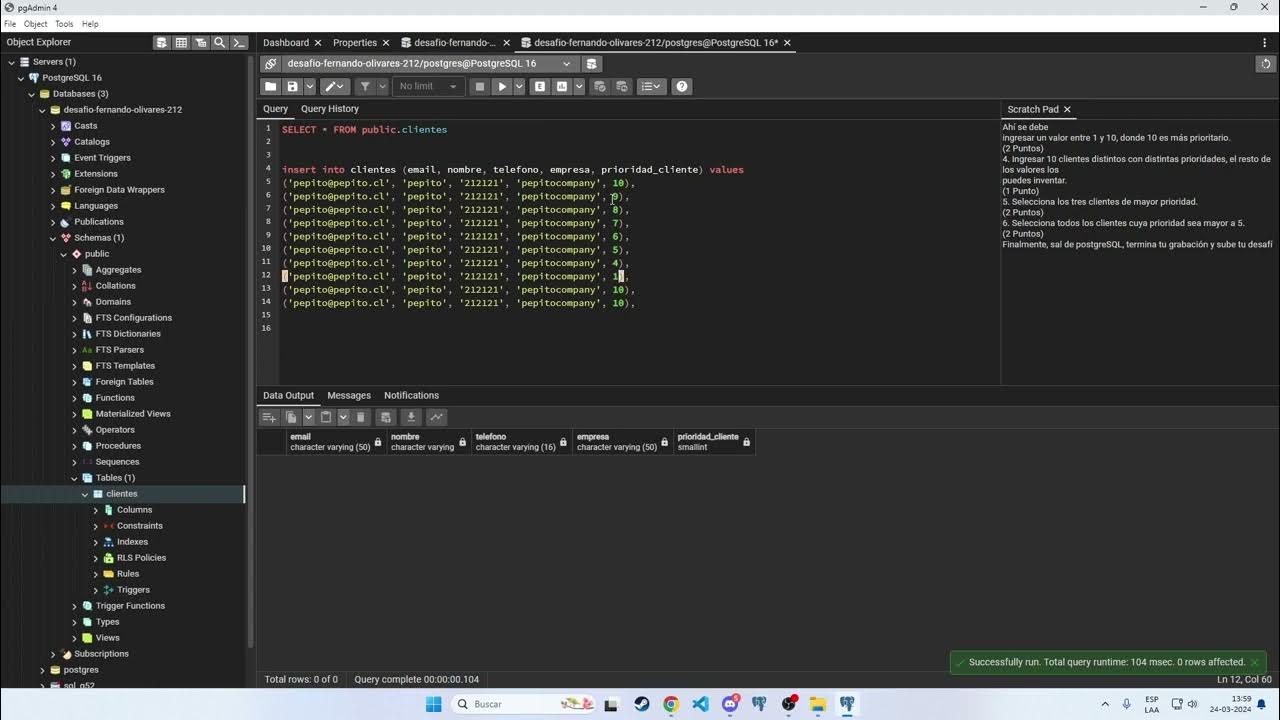1280x720 pixels.
Task: Open the Help question mark icon
Action: [x=682, y=87]
